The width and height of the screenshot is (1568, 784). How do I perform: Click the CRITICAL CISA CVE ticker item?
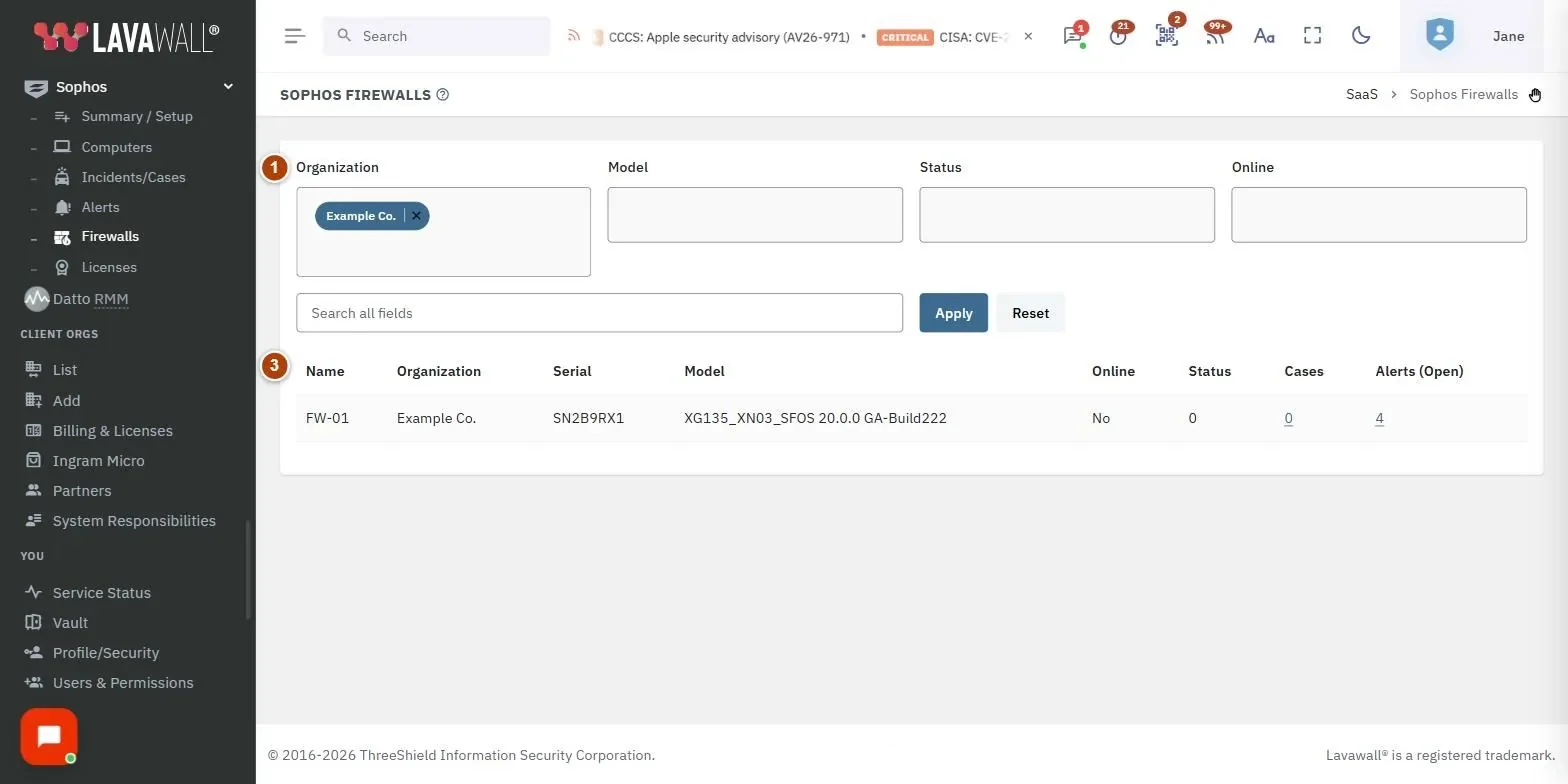pos(943,37)
